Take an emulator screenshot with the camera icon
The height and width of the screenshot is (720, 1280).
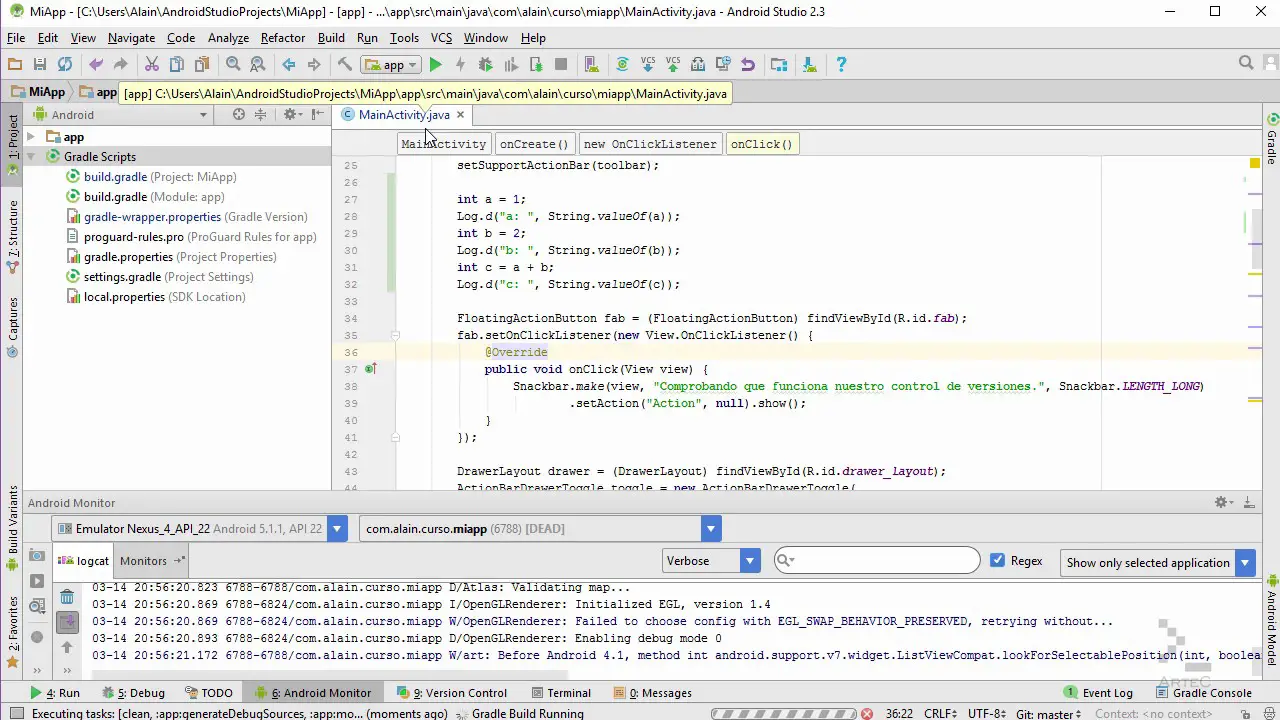(x=37, y=557)
